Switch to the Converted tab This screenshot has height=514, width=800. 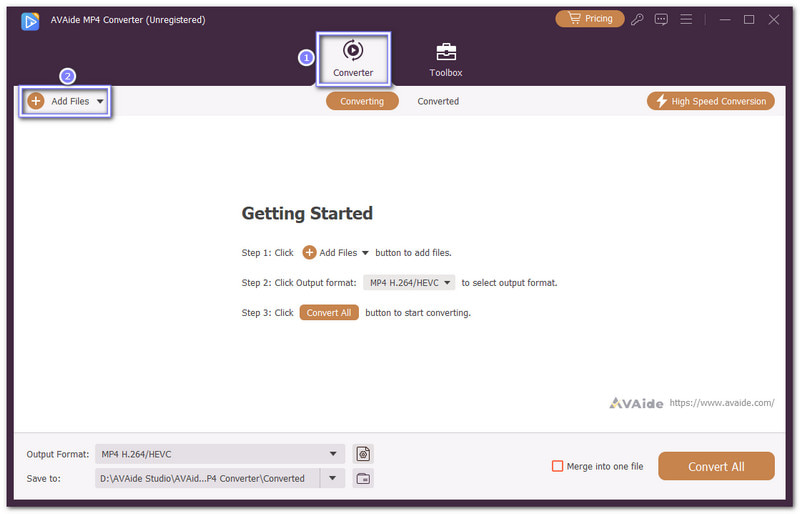[438, 101]
